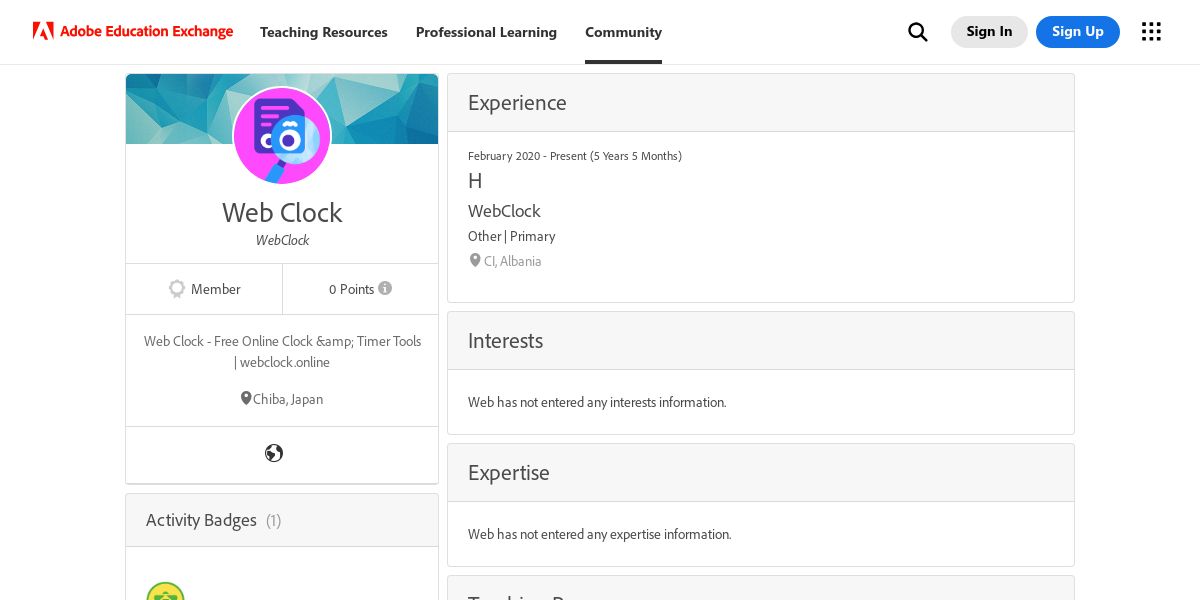Select the Community tab

click(x=623, y=32)
